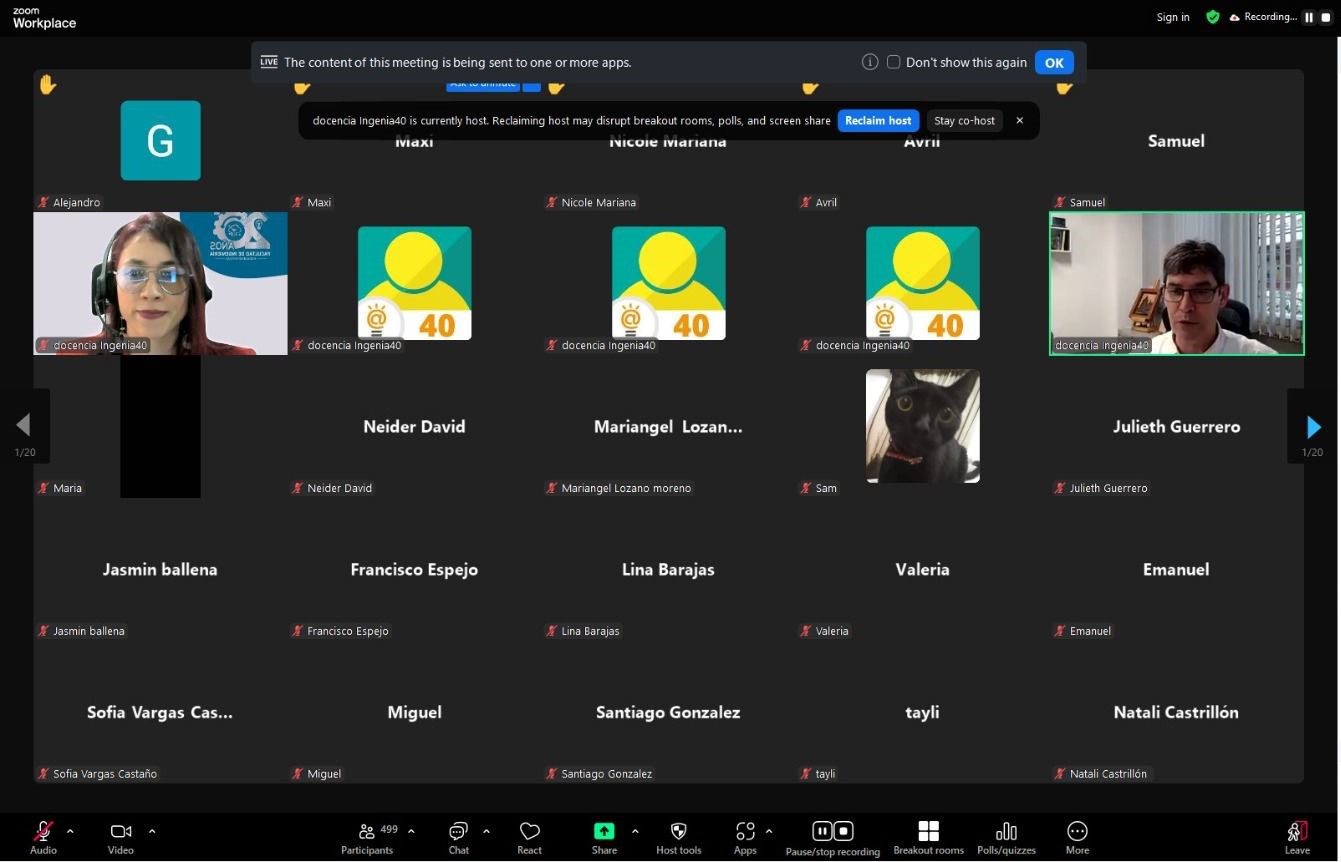Image resolution: width=1341 pixels, height=862 pixels.
Task: Pause or stop the recording
Action: tap(832, 837)
